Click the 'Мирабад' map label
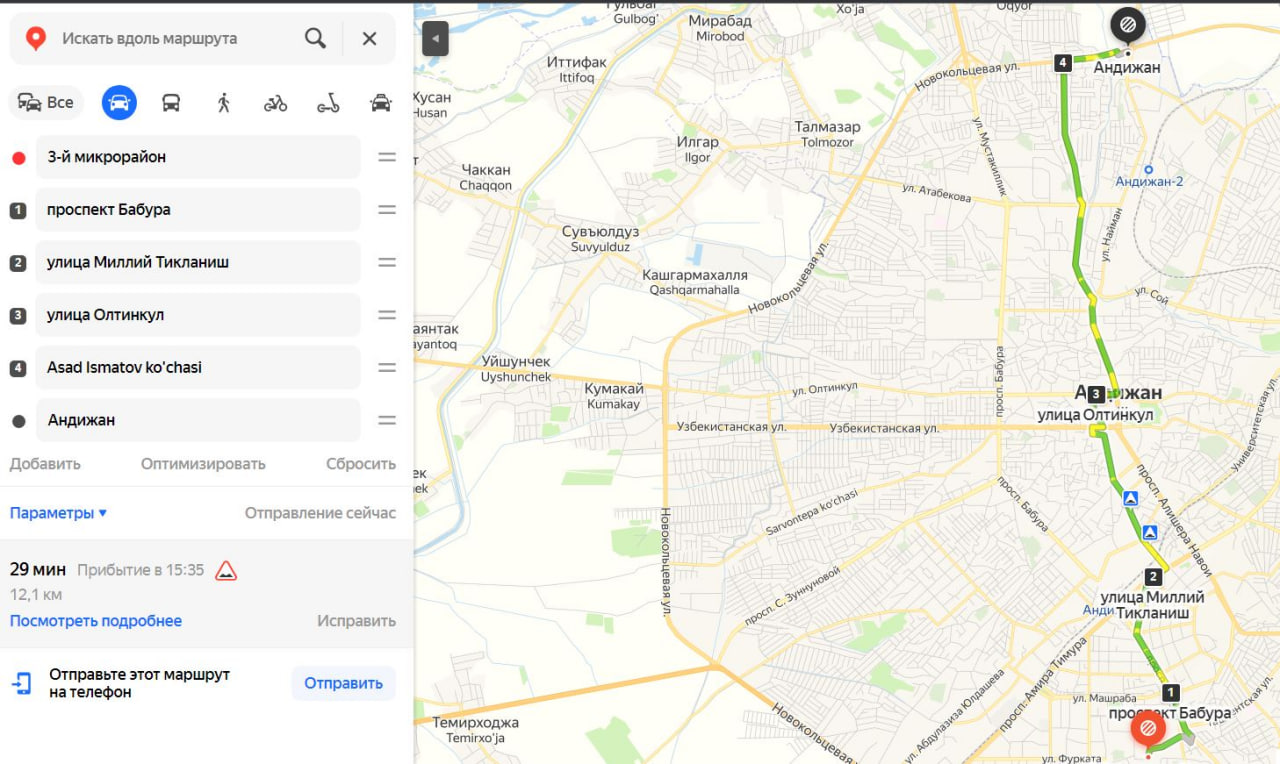 (x=720, y=21)
